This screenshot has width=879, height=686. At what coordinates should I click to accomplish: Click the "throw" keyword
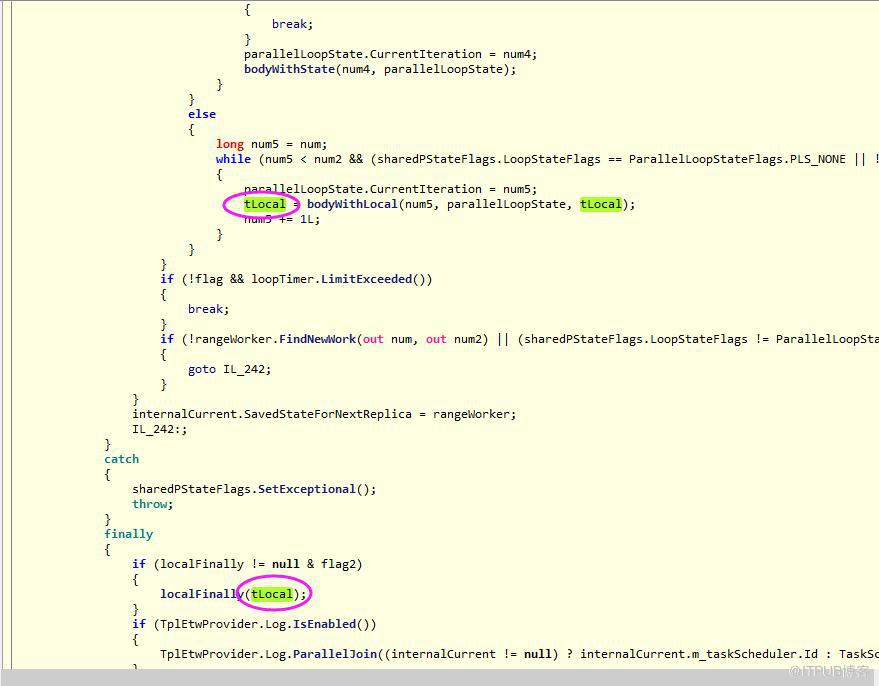tap(149, 504)
